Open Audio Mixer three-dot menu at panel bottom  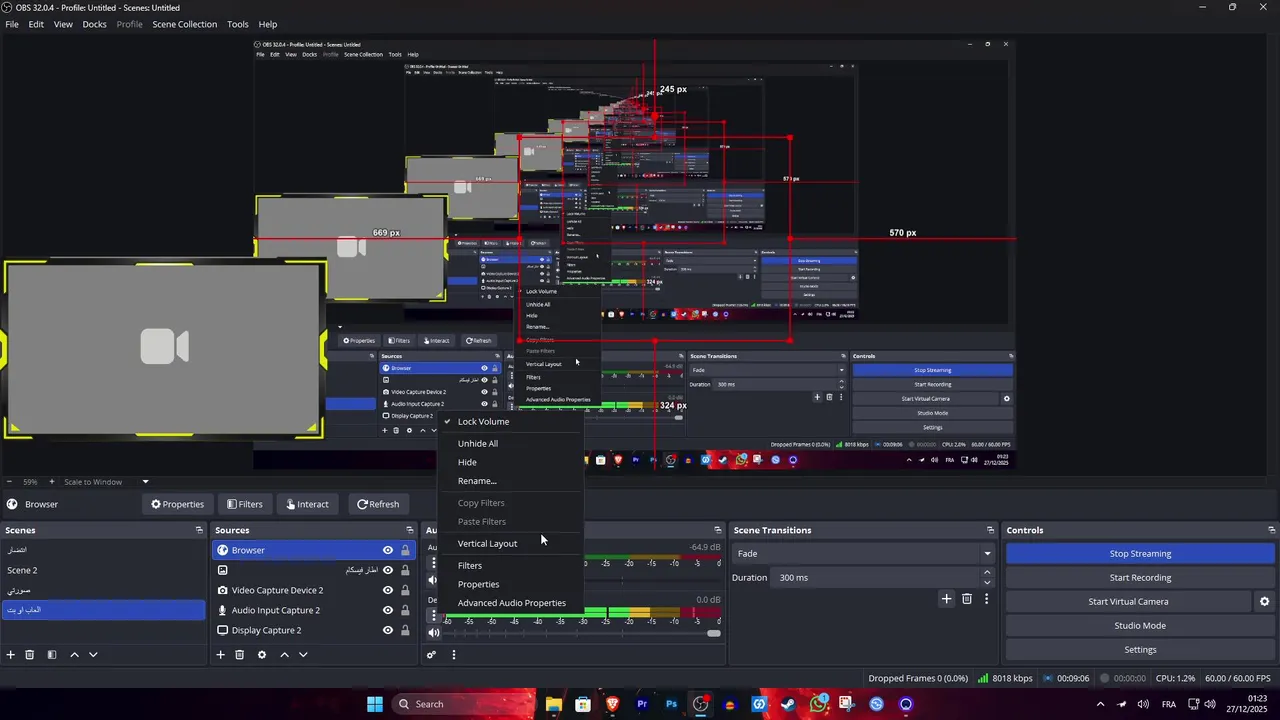pos(454,655)
